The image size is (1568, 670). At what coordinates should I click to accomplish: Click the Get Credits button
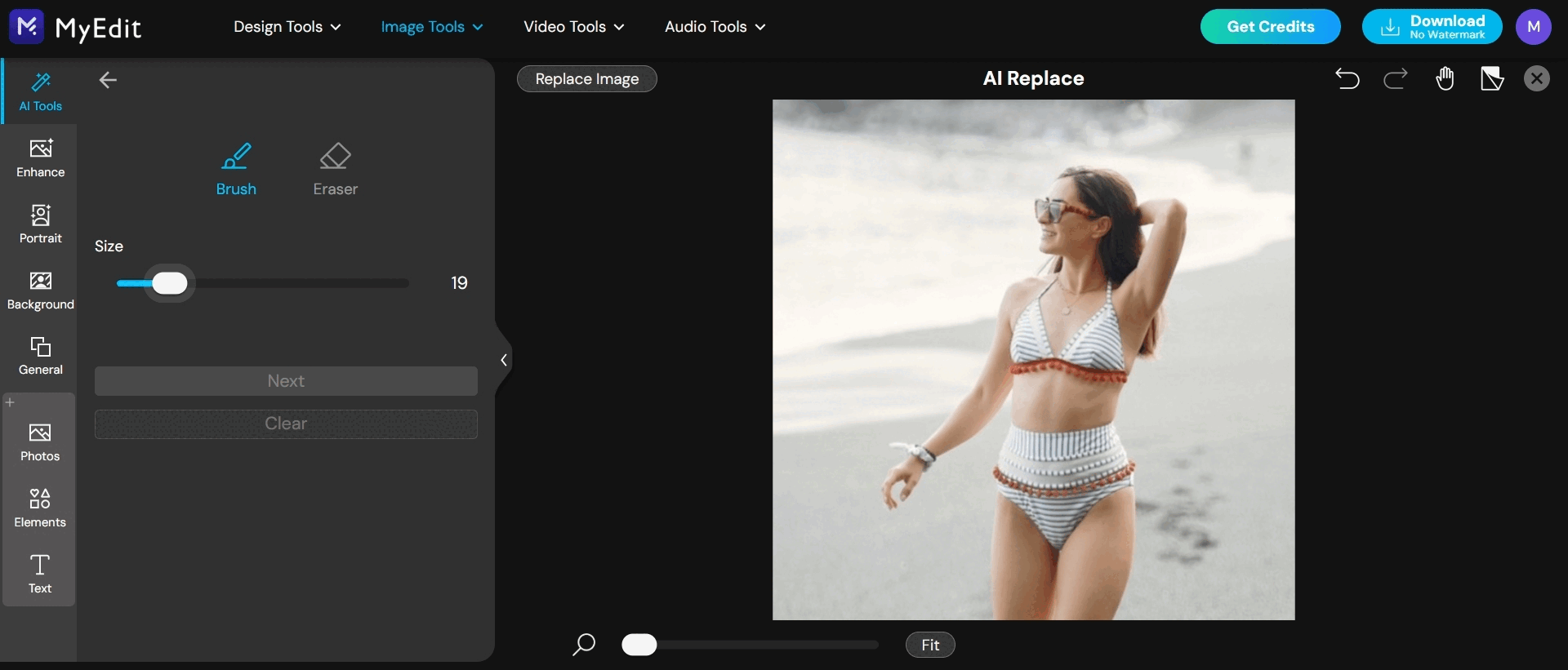click(1270, 27)
